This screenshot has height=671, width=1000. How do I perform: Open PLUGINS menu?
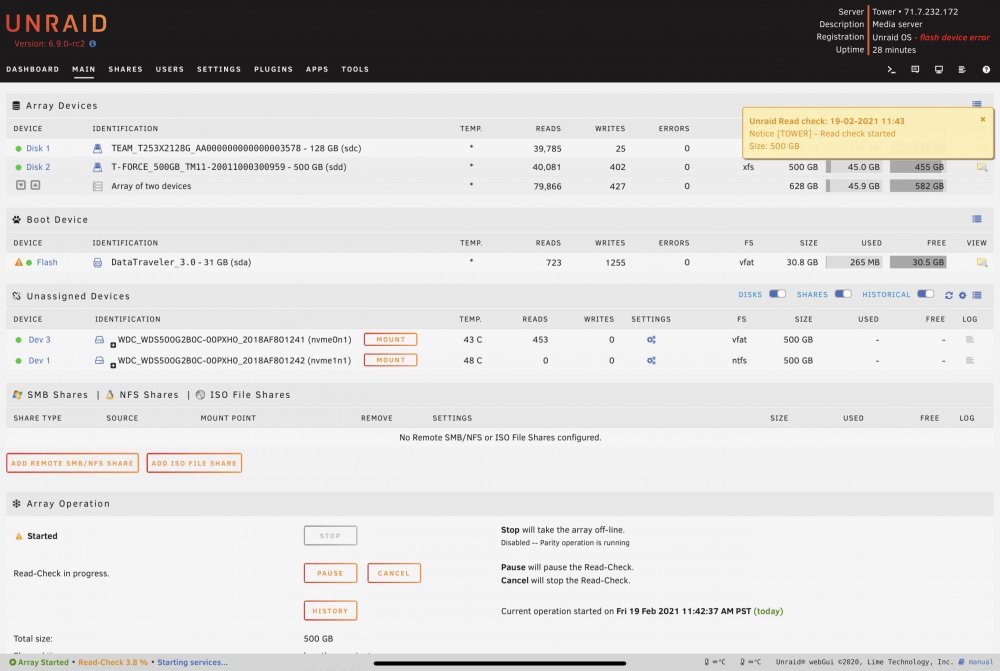[x=274, y=70]
